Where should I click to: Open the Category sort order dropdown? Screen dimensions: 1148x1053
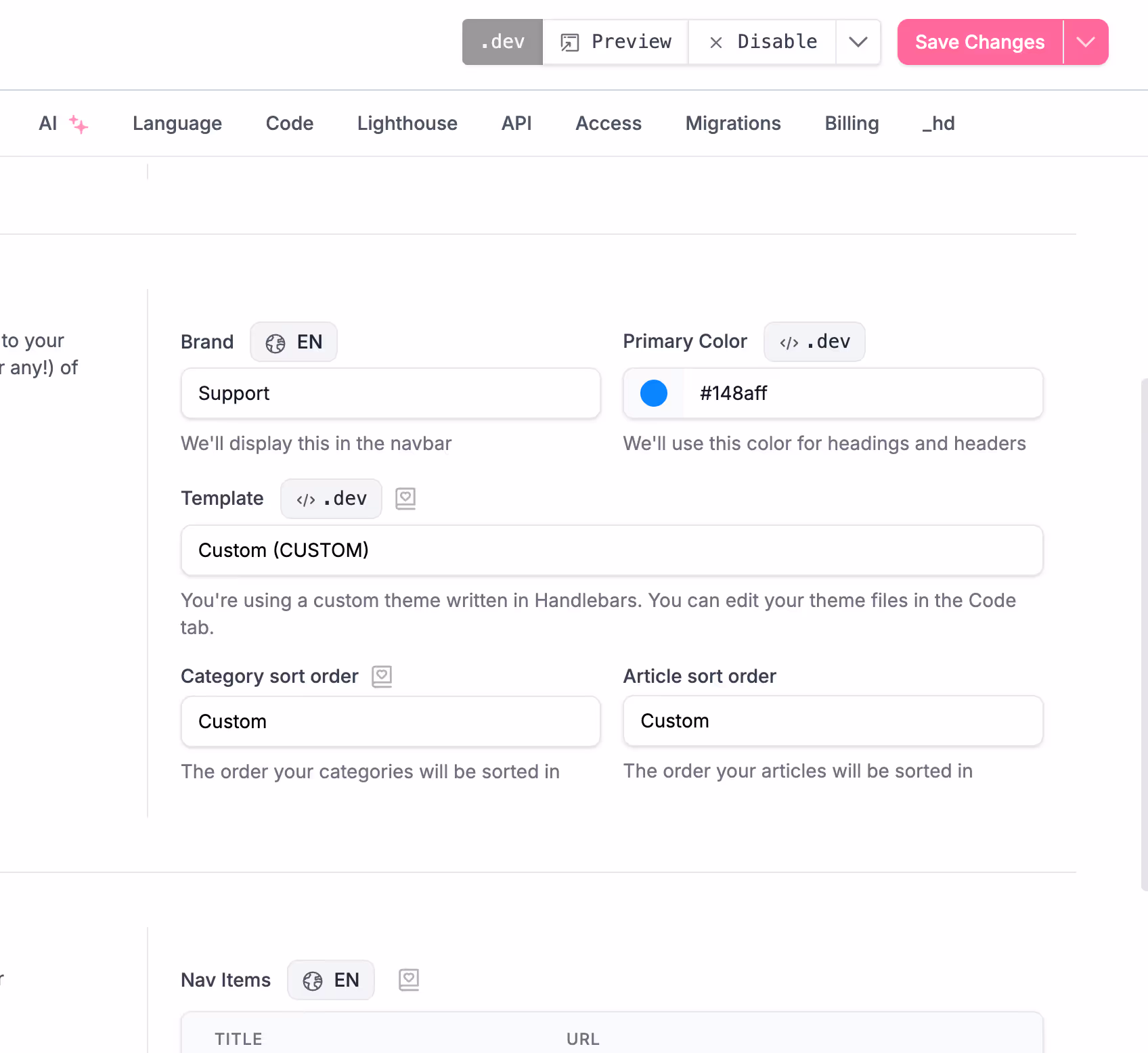[391, 721]
